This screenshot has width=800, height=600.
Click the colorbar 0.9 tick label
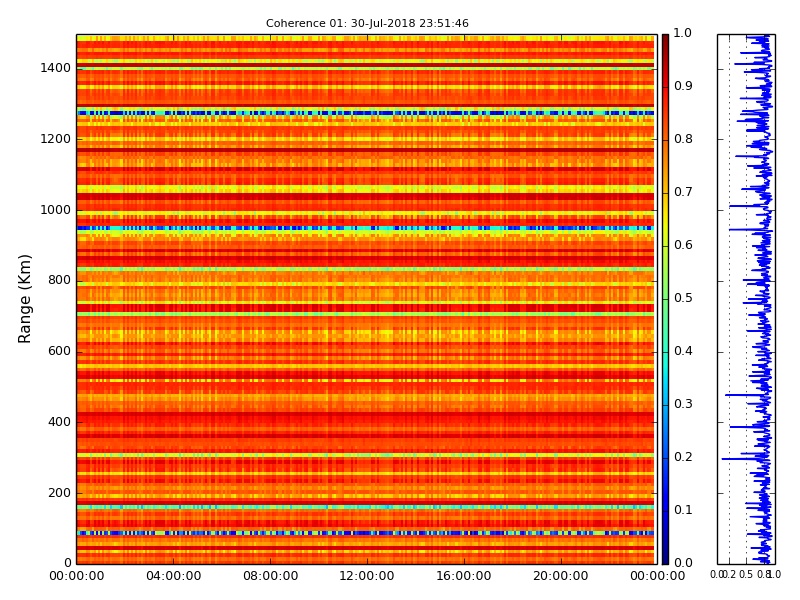click(683, 86)
